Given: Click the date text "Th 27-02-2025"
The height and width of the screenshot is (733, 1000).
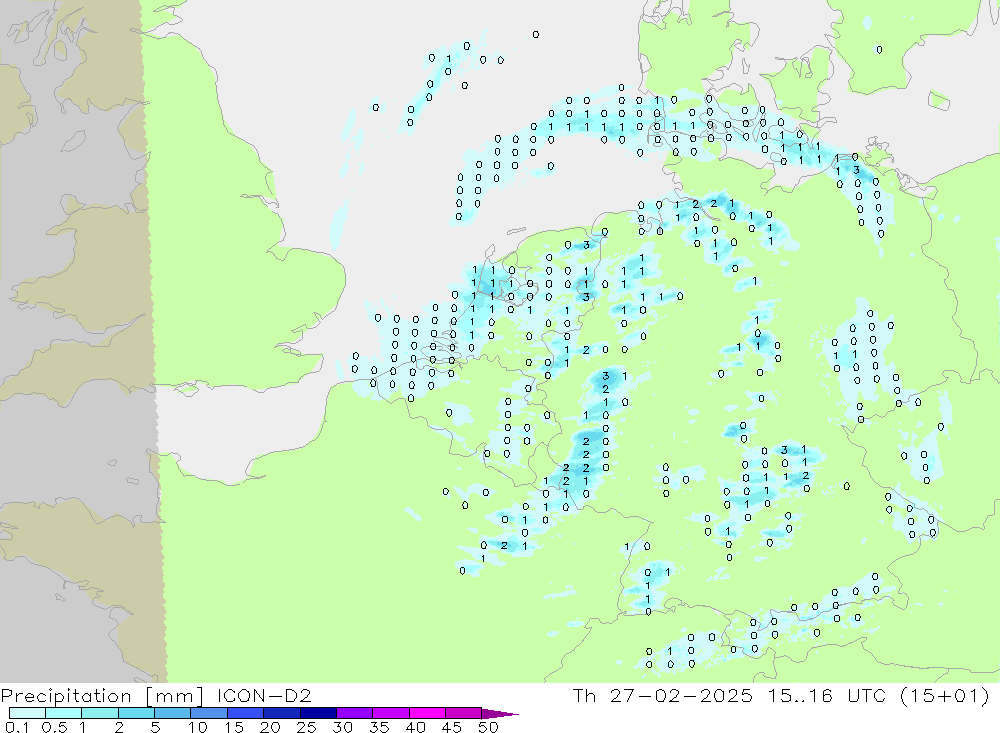Looking at the screenshot, I should (662, 695).
